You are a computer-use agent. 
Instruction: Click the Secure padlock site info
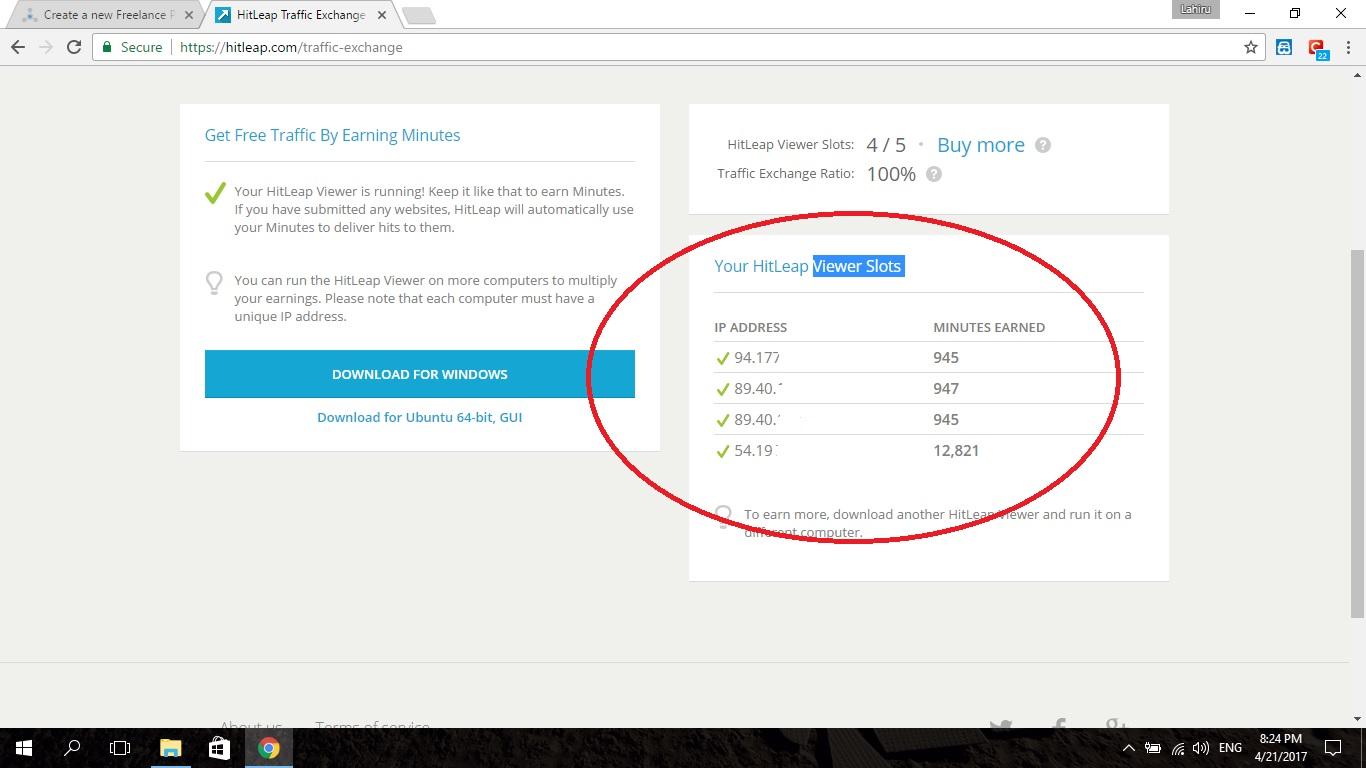[x=131, y=47]
